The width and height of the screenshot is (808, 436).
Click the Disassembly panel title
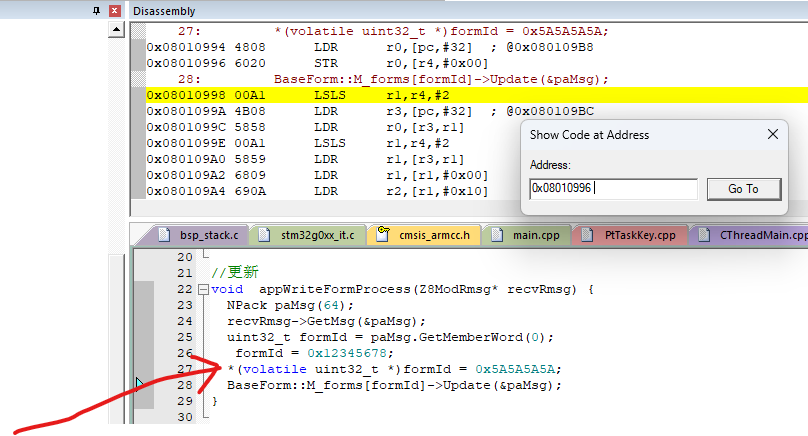click(x=164, y=11)
